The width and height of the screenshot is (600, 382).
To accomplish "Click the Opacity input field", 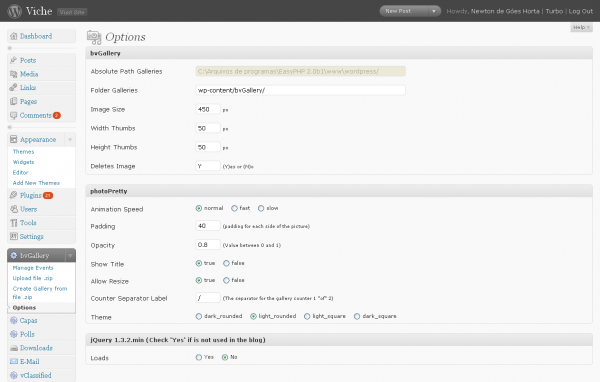I will click(x=208, y=245).
